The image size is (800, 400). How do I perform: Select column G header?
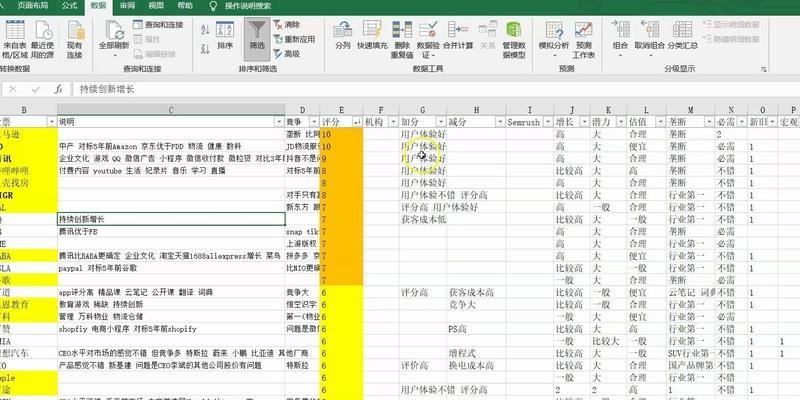click(422, 110)
